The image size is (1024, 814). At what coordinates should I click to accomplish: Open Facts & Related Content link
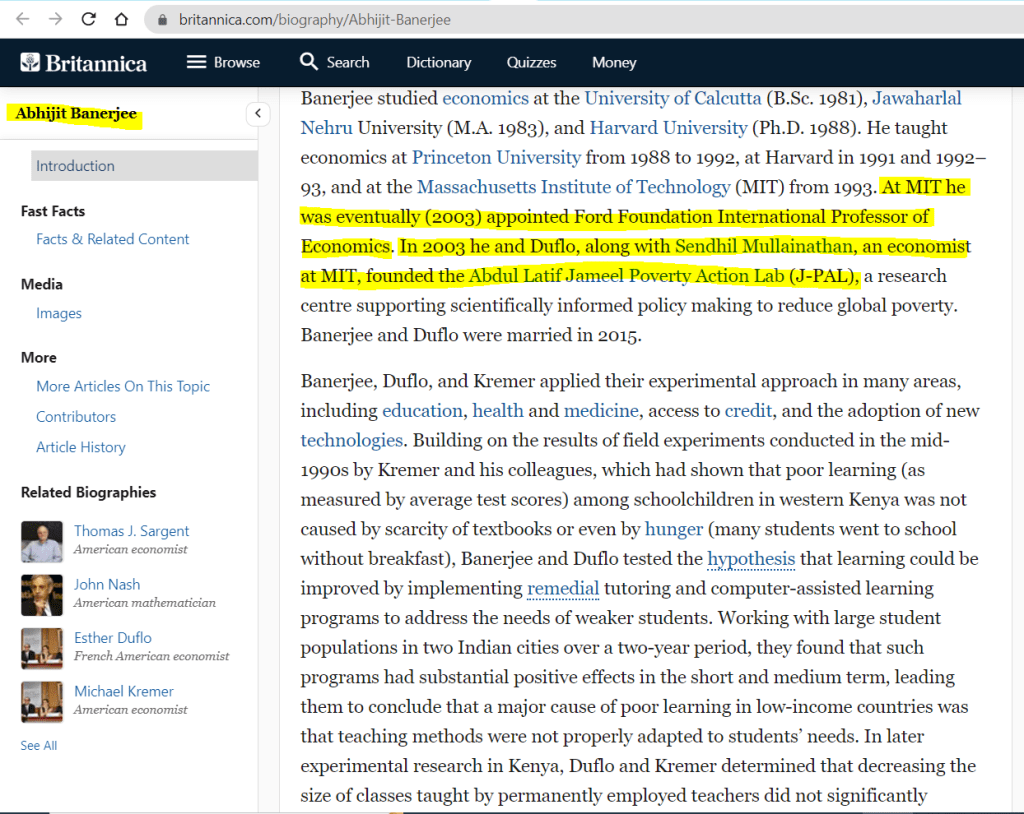tap(112, 239)
